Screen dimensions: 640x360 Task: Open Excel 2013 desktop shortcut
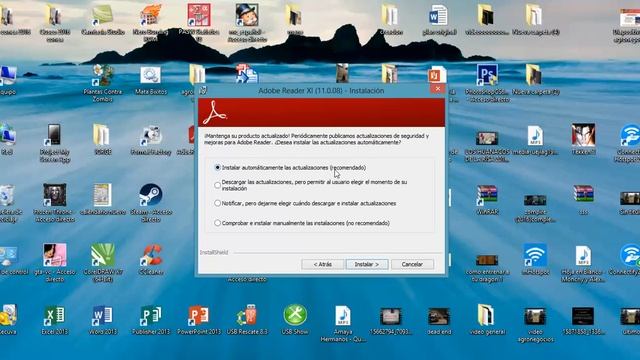click(x=55, y=320)
